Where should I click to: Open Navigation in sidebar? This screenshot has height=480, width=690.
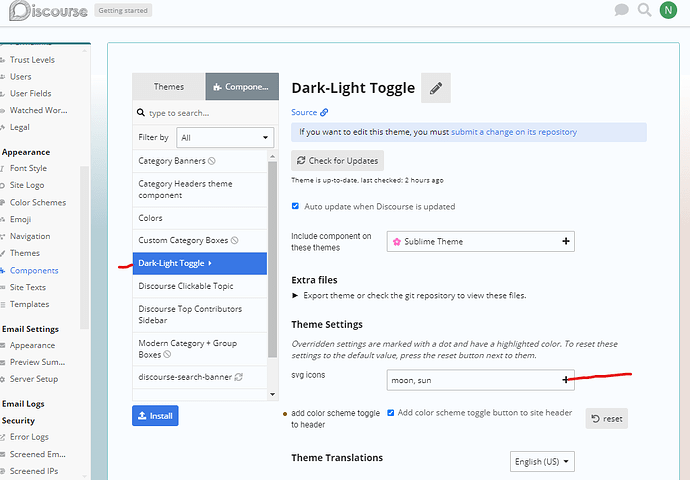pyautogui.click(x=30, y=236)
